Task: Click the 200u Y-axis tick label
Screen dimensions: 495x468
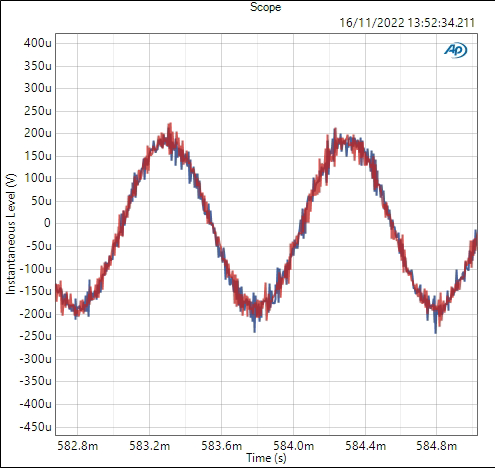Action: (x=38, y=133)
